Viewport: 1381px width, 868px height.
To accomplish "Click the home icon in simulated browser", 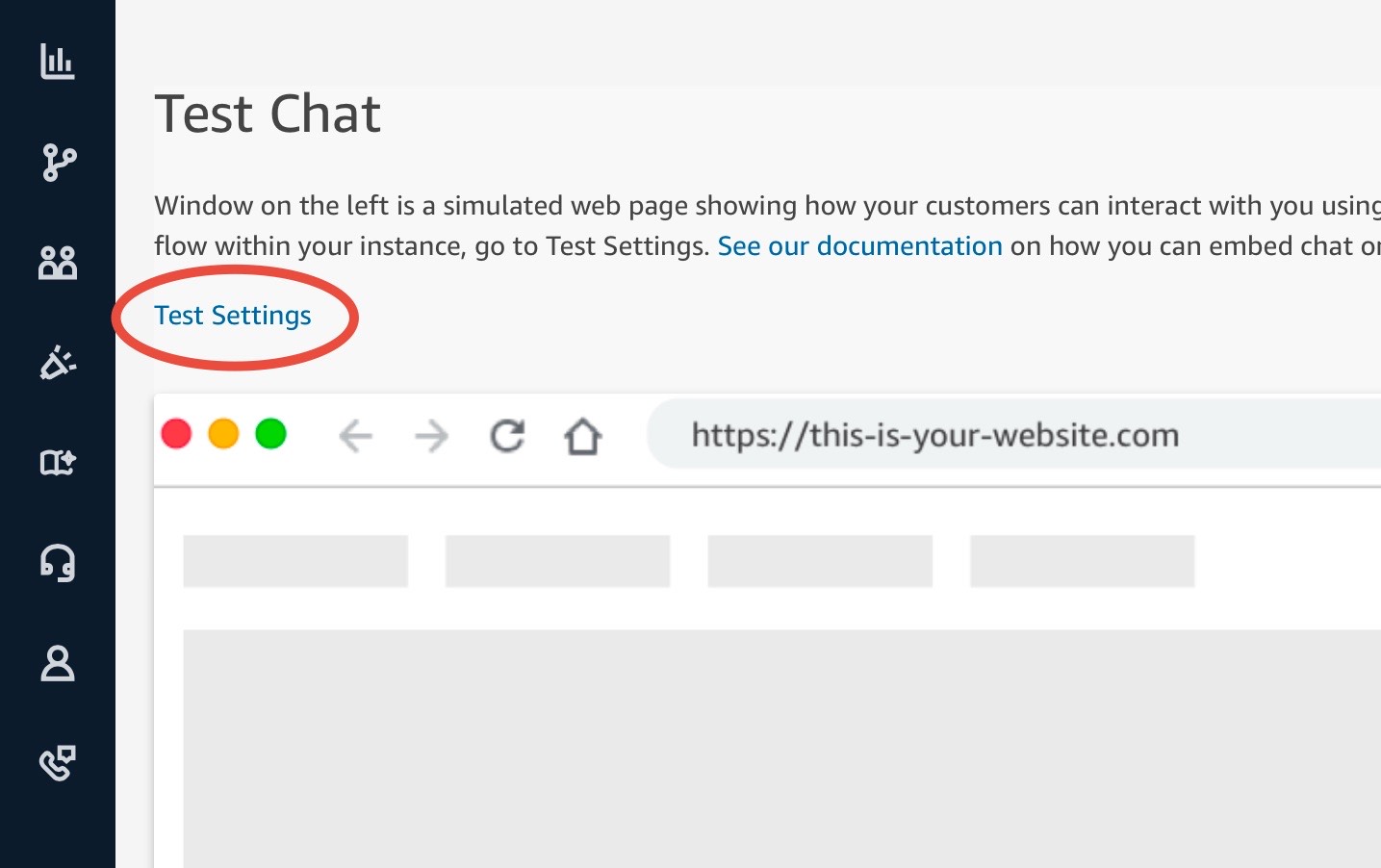I will 582,436.
